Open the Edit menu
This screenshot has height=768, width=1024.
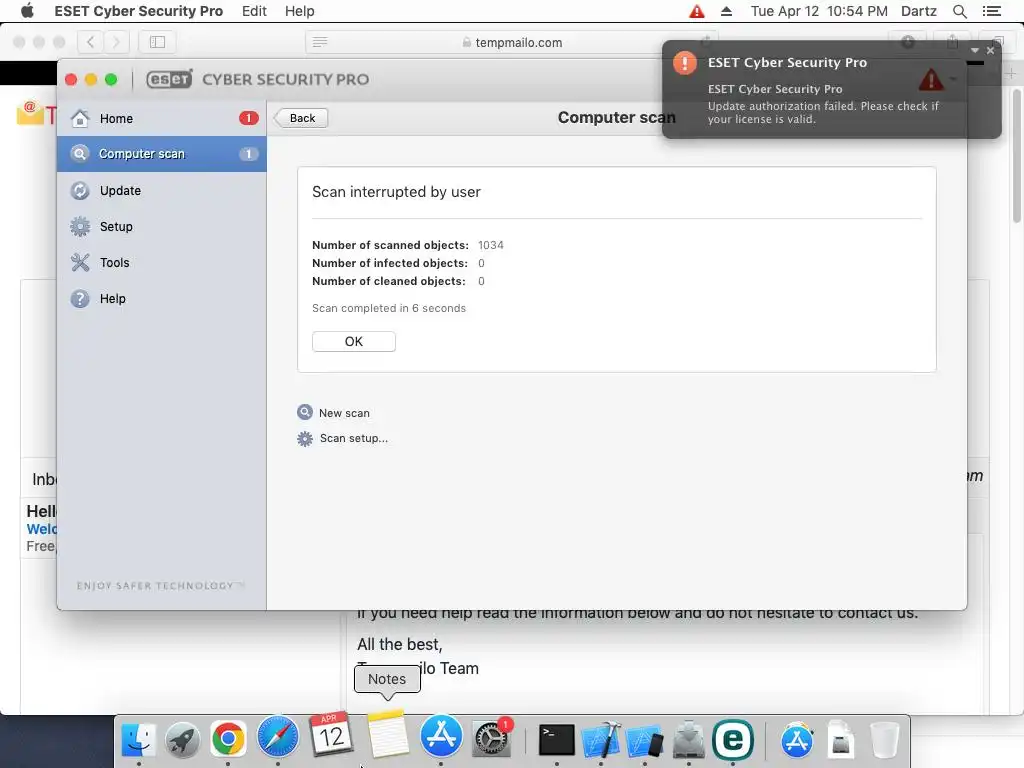coord(254,11)
